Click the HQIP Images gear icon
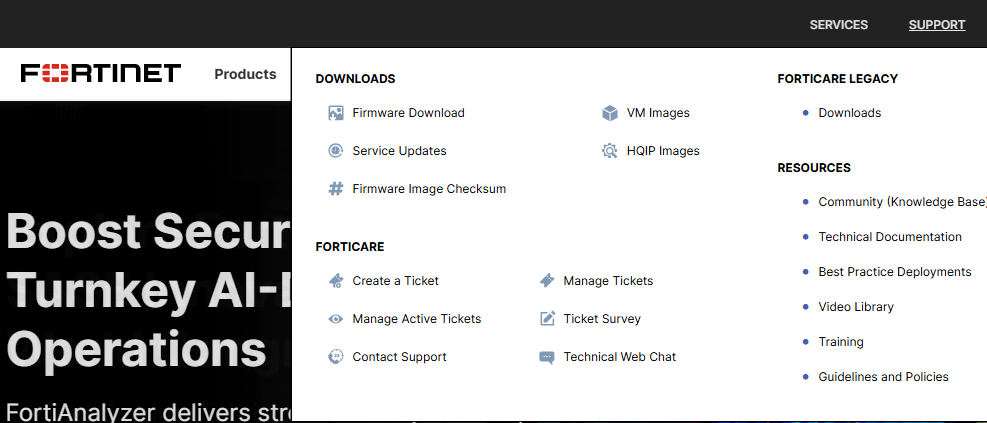The height and width of the screenshot is (423, 987). (x=610, y=151)
